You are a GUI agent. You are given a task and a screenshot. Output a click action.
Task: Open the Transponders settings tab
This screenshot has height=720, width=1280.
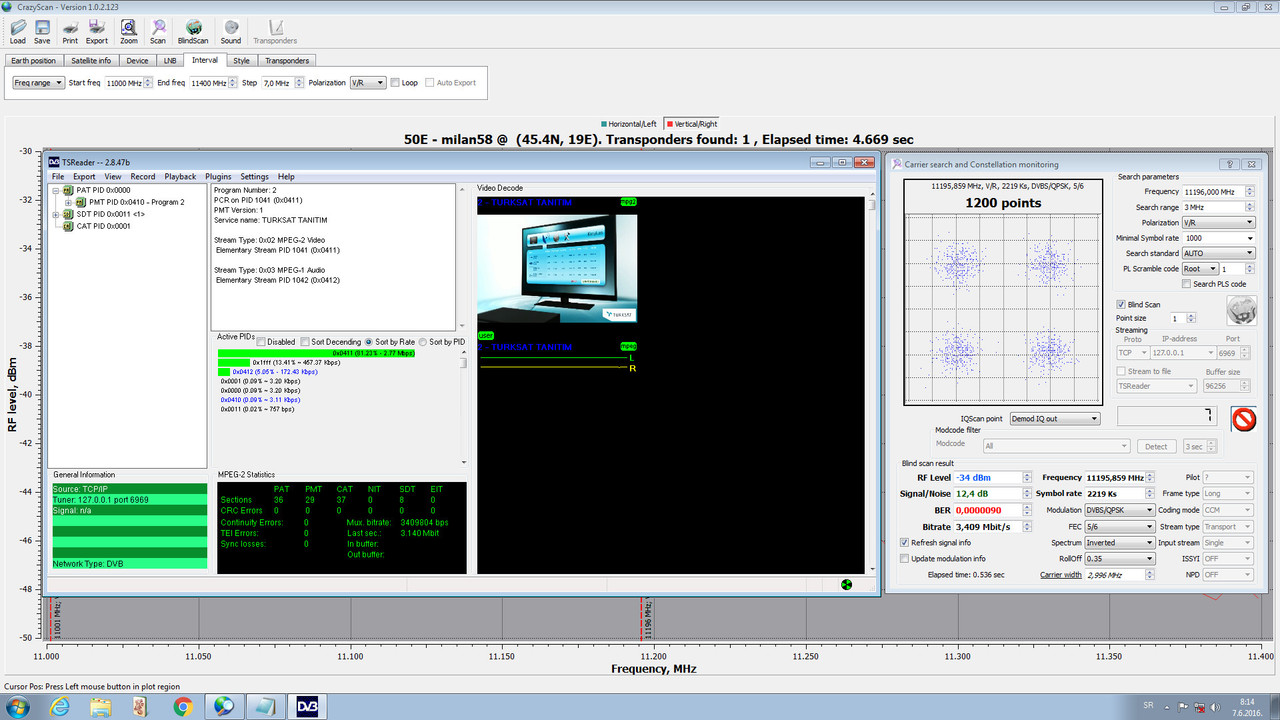[287, 61]
